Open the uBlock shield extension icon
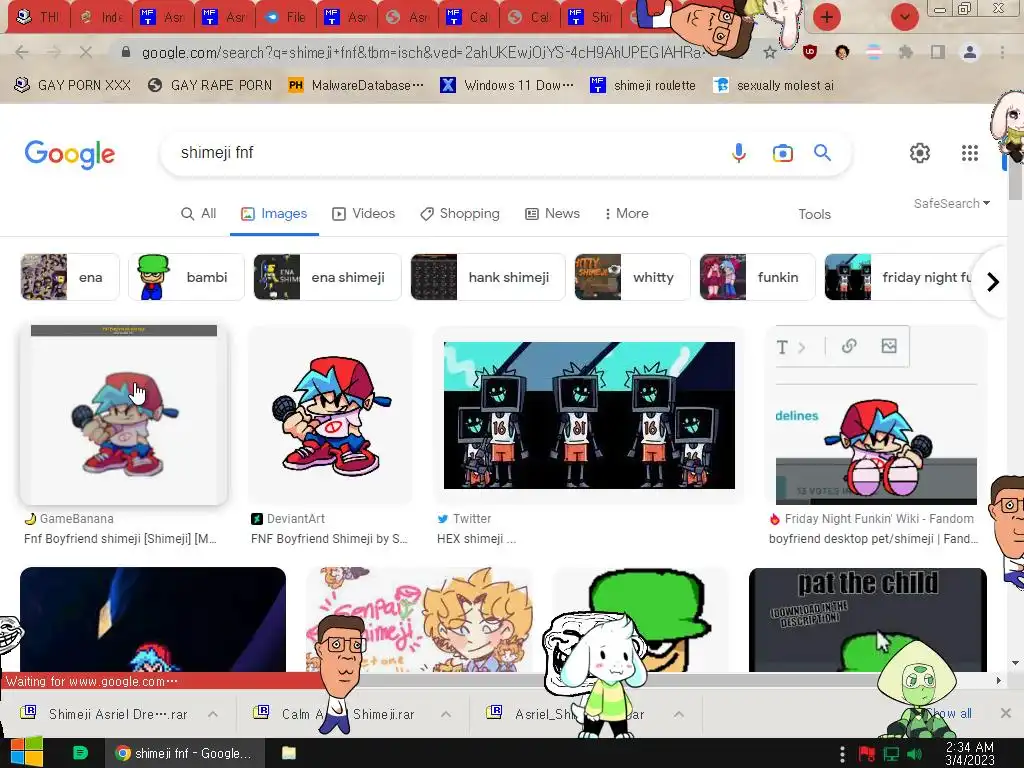Image resolution: width=1024 pixels, height=768 pixels. 810,52
